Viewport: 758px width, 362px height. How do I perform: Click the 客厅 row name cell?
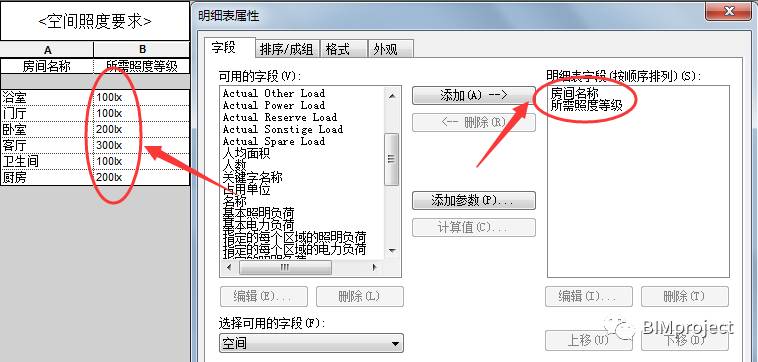[47, 145]
